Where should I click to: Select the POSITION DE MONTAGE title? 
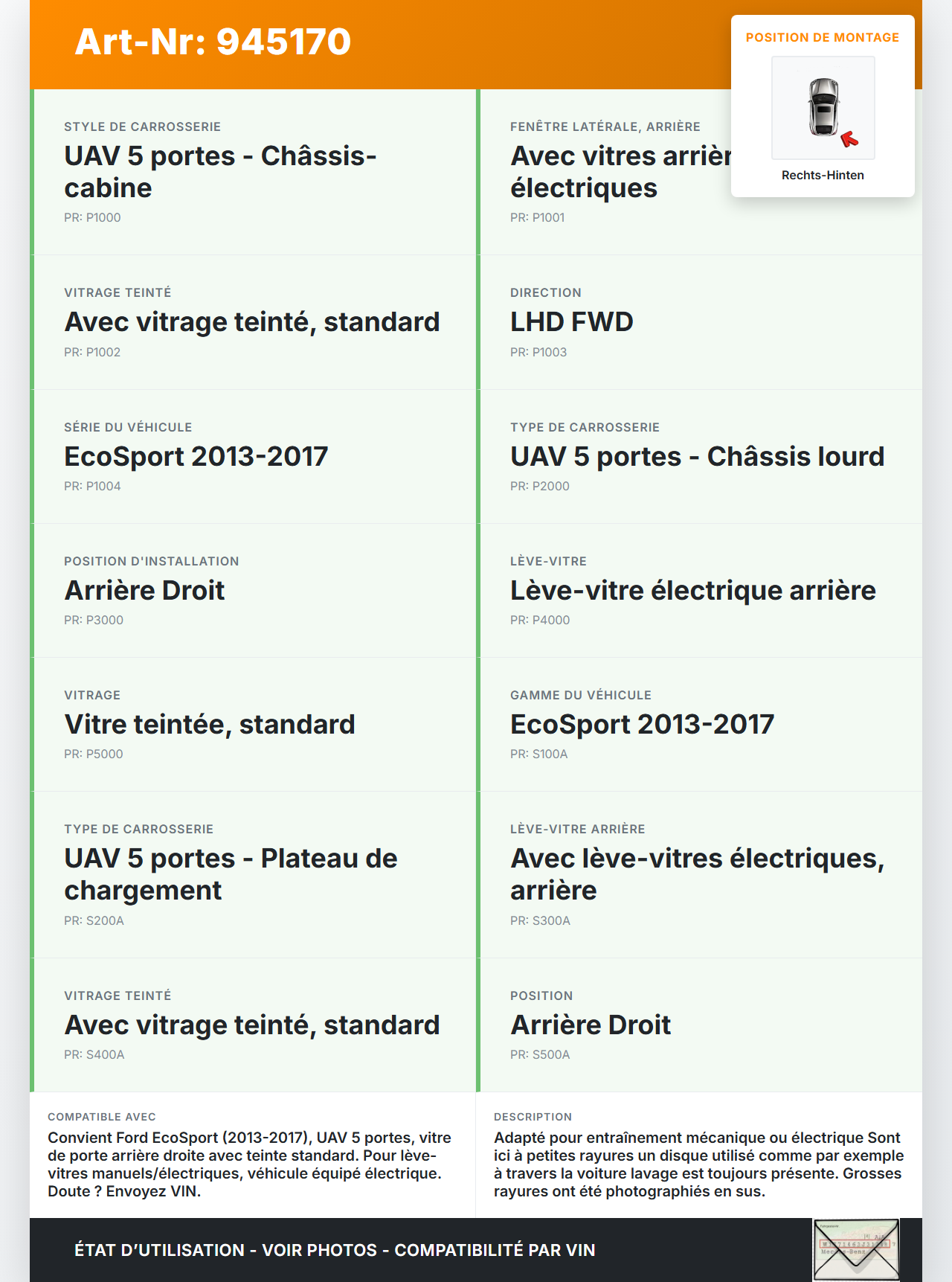[x=822, y=37]
